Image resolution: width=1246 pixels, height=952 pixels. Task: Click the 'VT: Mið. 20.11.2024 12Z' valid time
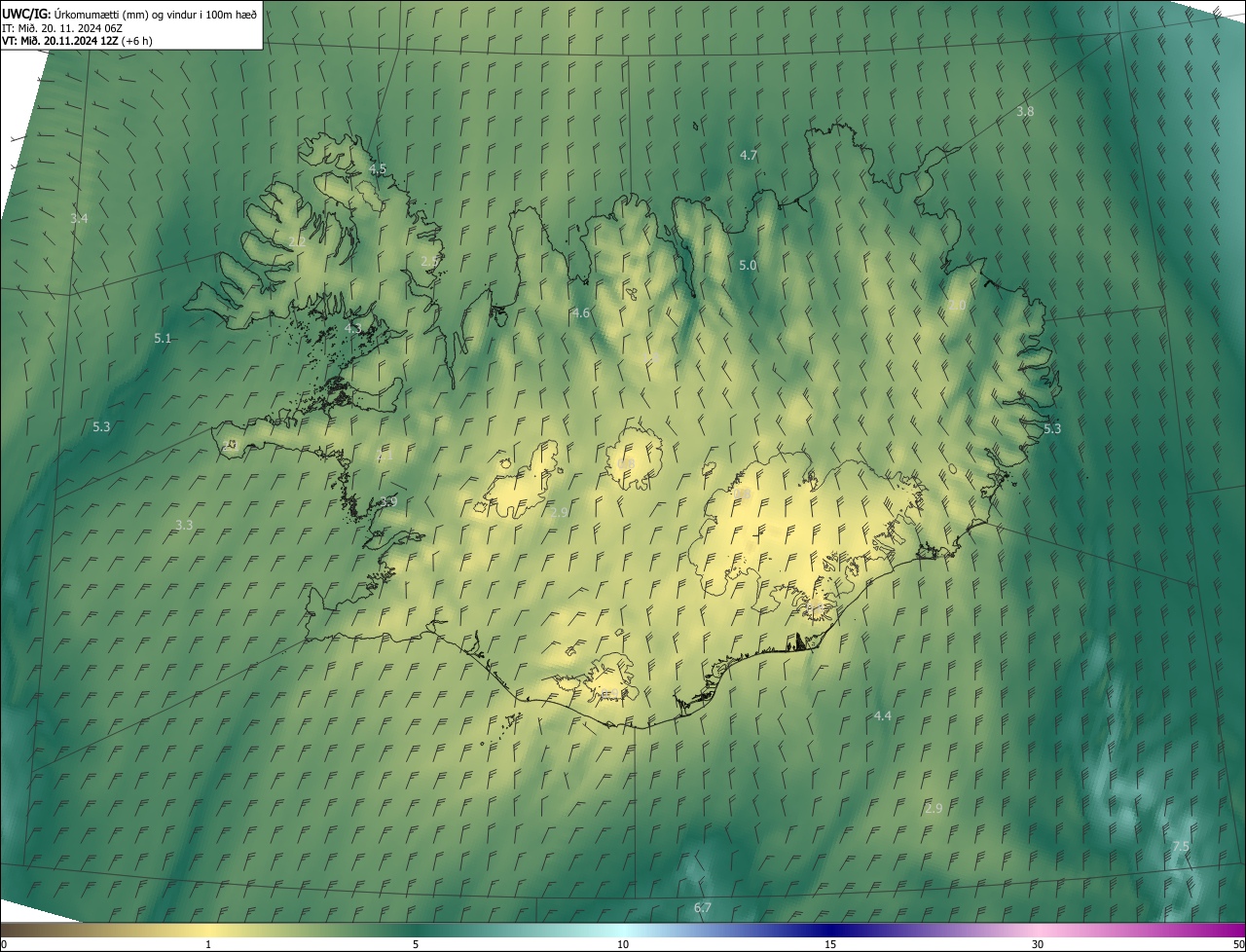(x=60, y=41)
